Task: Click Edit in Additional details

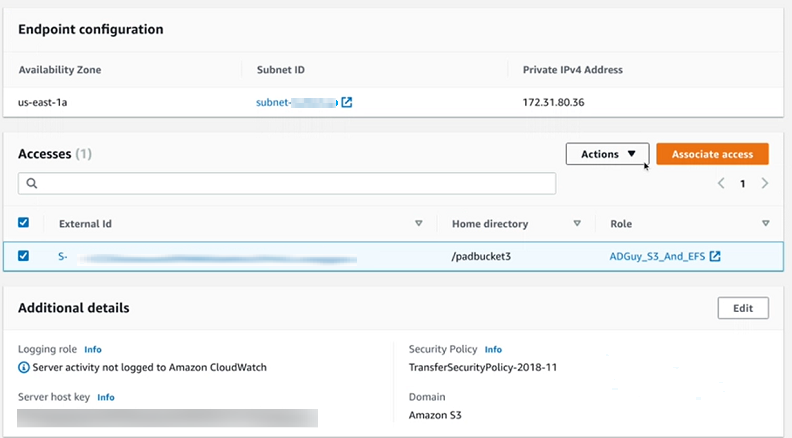Action: (742, 308)
